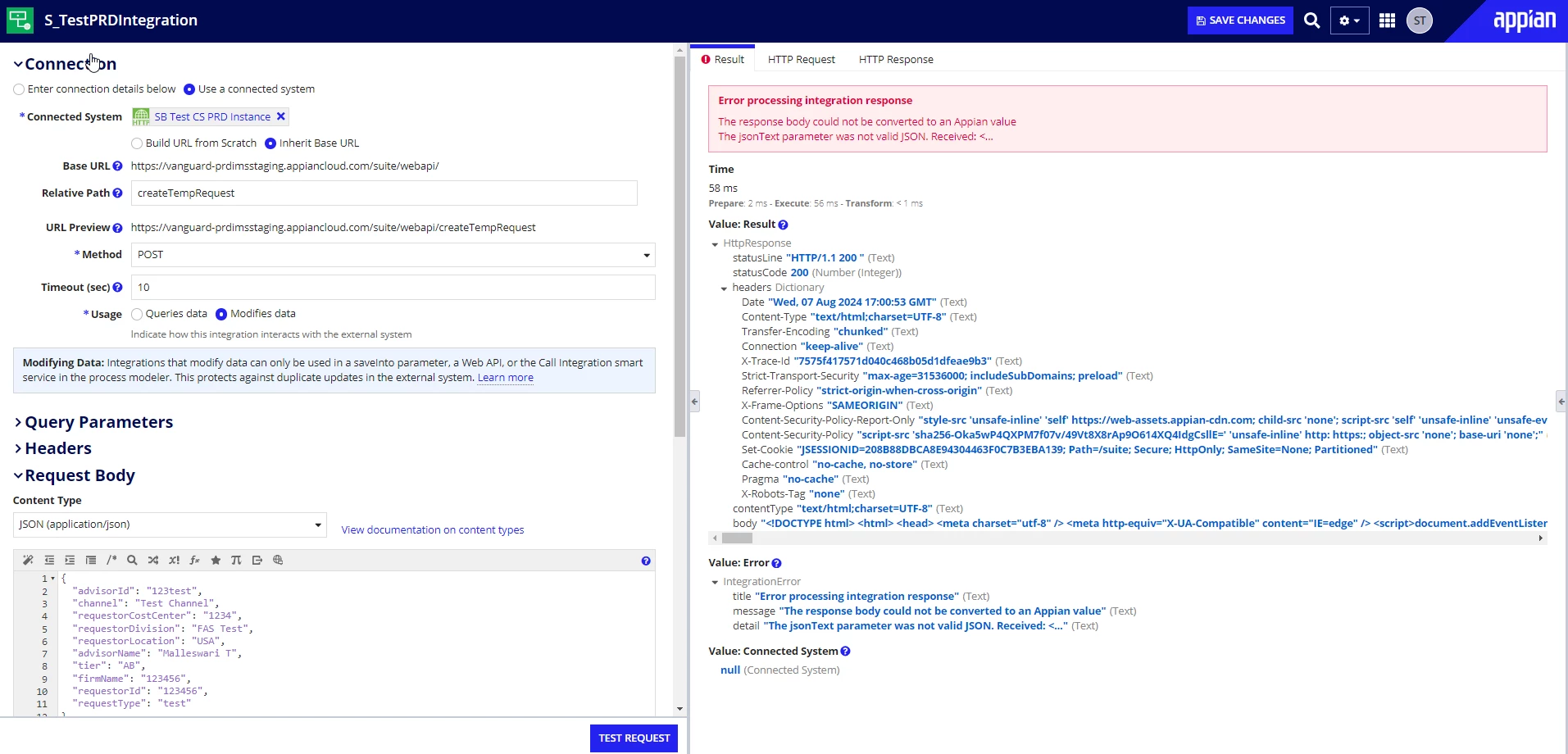Viewport: 1568px width, 754px height.
Task: Insert a function with fx icon
Action: [x=194, y=560]
